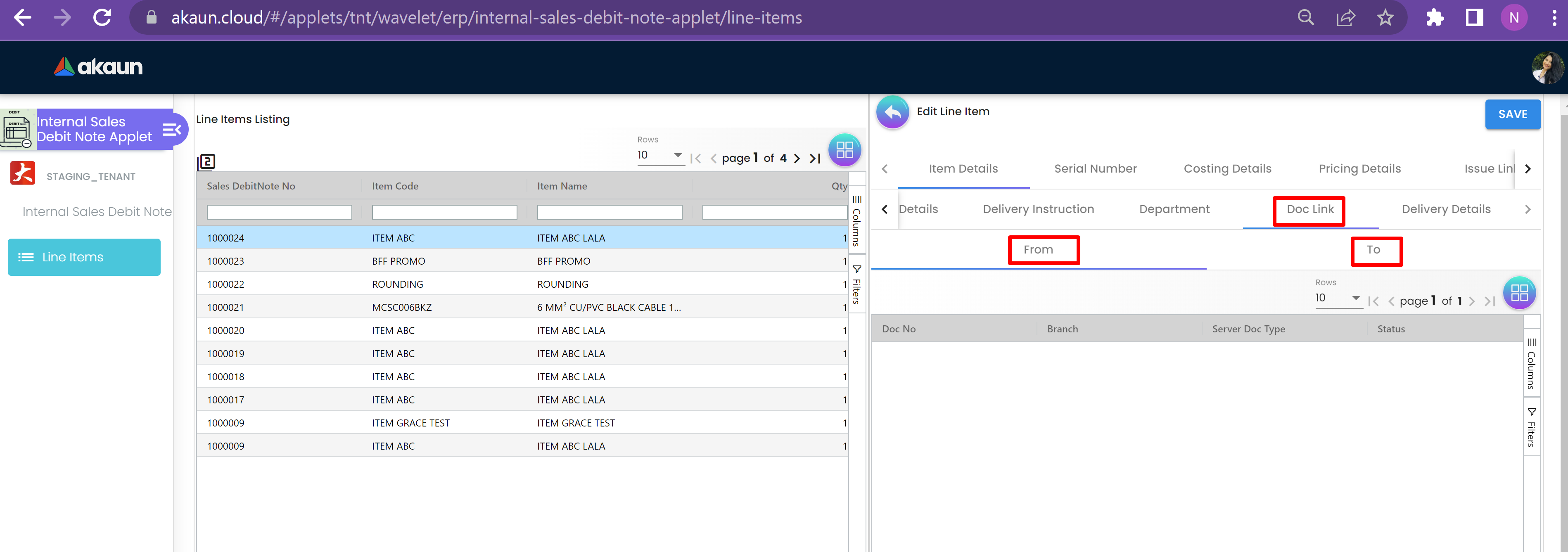Screen dimensions: 1568x552
Task: Jump to last page of the listing
Action: coord(815,158)
